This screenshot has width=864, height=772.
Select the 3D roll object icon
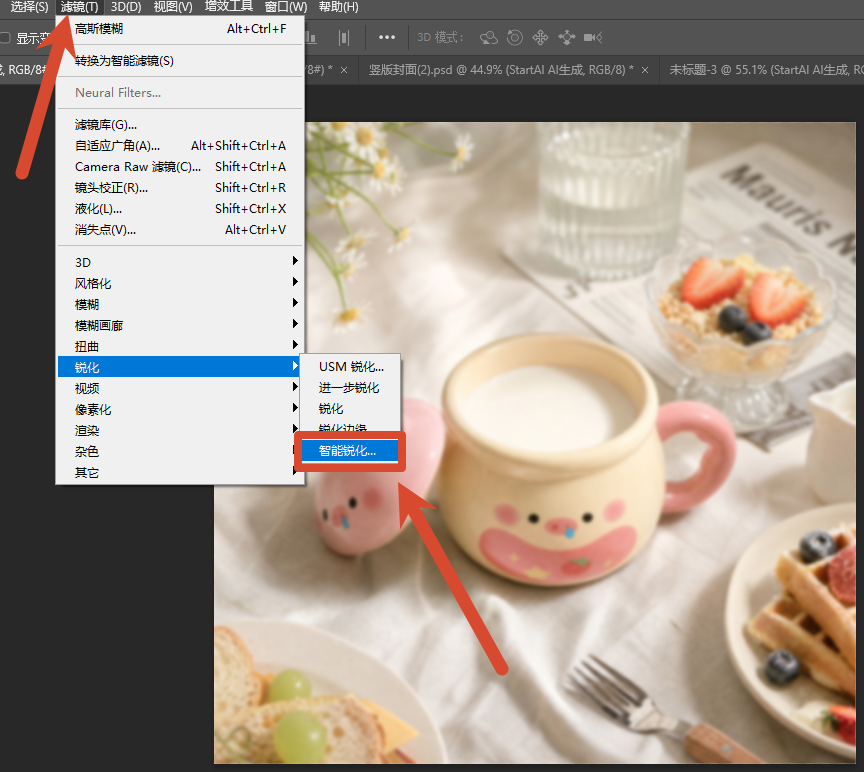pos(515,37)
